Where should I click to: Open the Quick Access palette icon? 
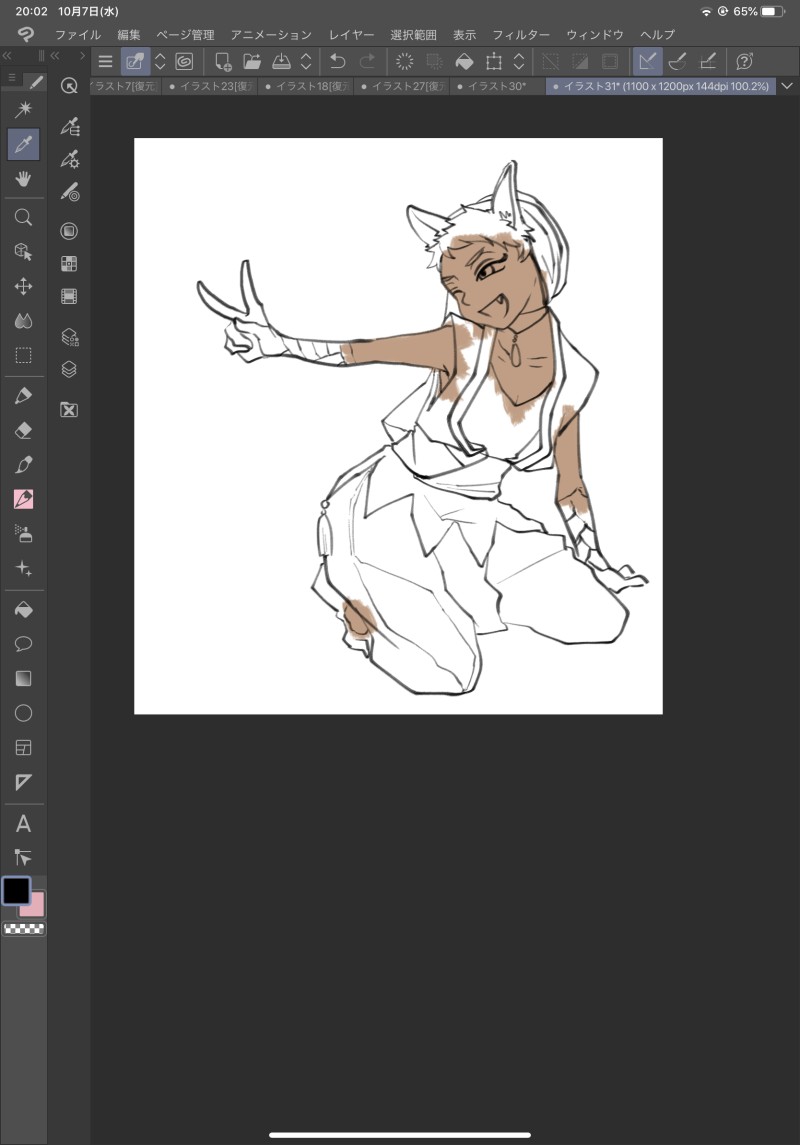pyautogui.click(x=69, y=86)
